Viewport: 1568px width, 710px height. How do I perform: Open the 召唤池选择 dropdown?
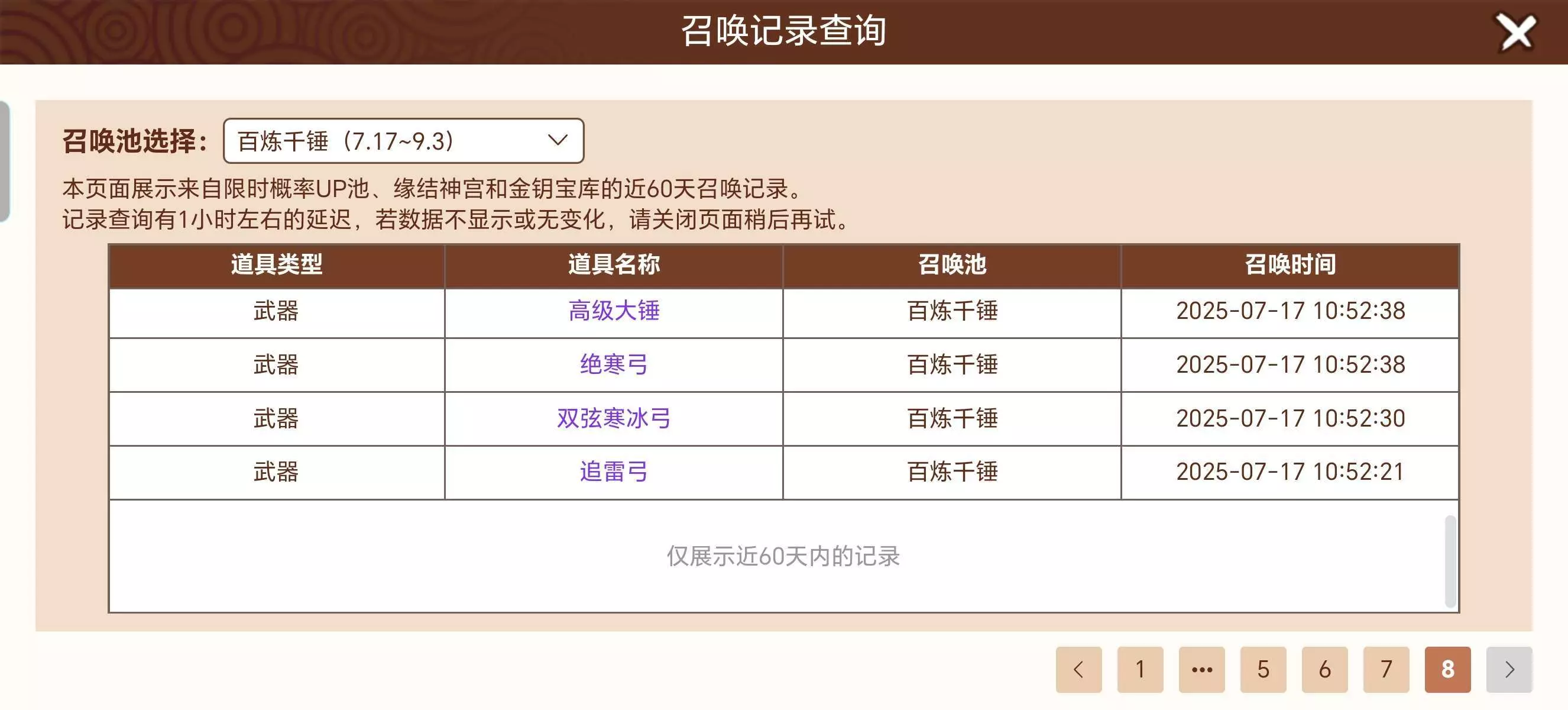point(403,141)
